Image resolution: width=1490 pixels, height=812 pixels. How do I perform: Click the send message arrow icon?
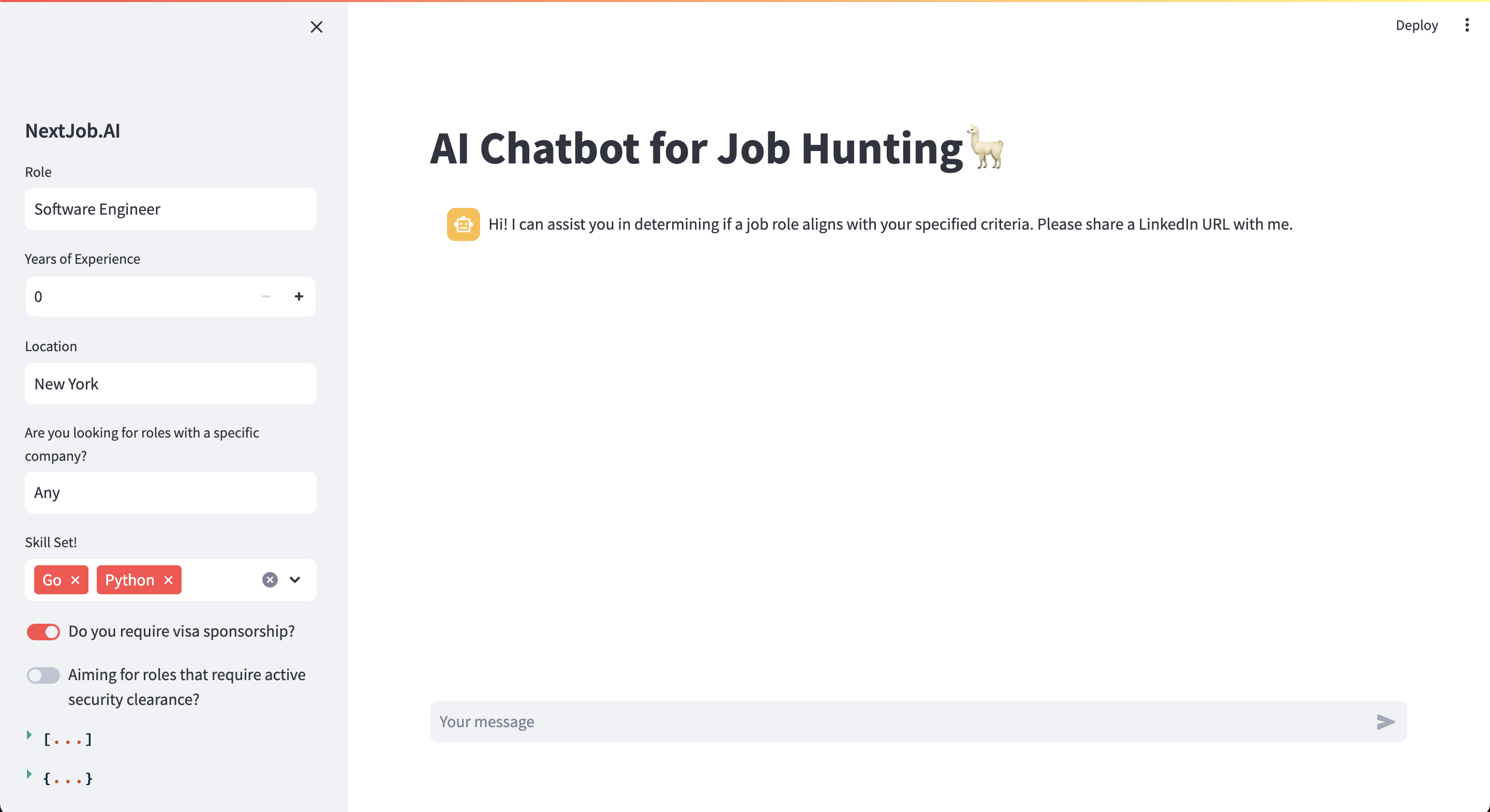pyautogui.click(x=1386, y=722)
